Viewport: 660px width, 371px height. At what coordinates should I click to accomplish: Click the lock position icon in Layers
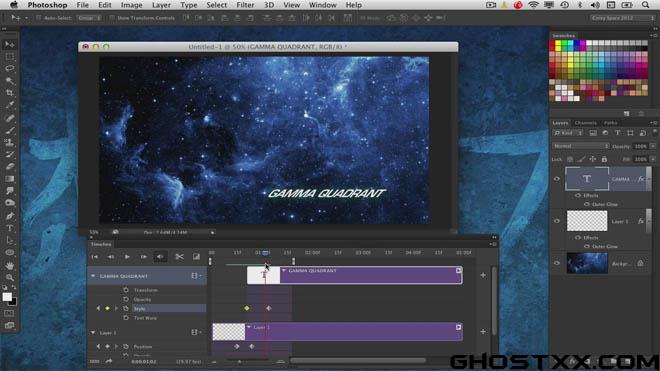[x=593, y=159]
